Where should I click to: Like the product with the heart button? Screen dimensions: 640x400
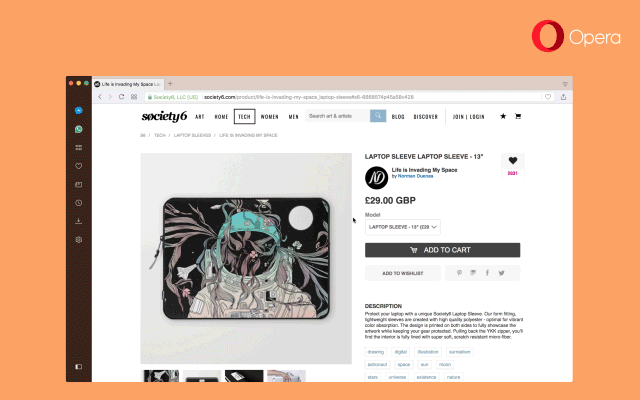(513, 161)
